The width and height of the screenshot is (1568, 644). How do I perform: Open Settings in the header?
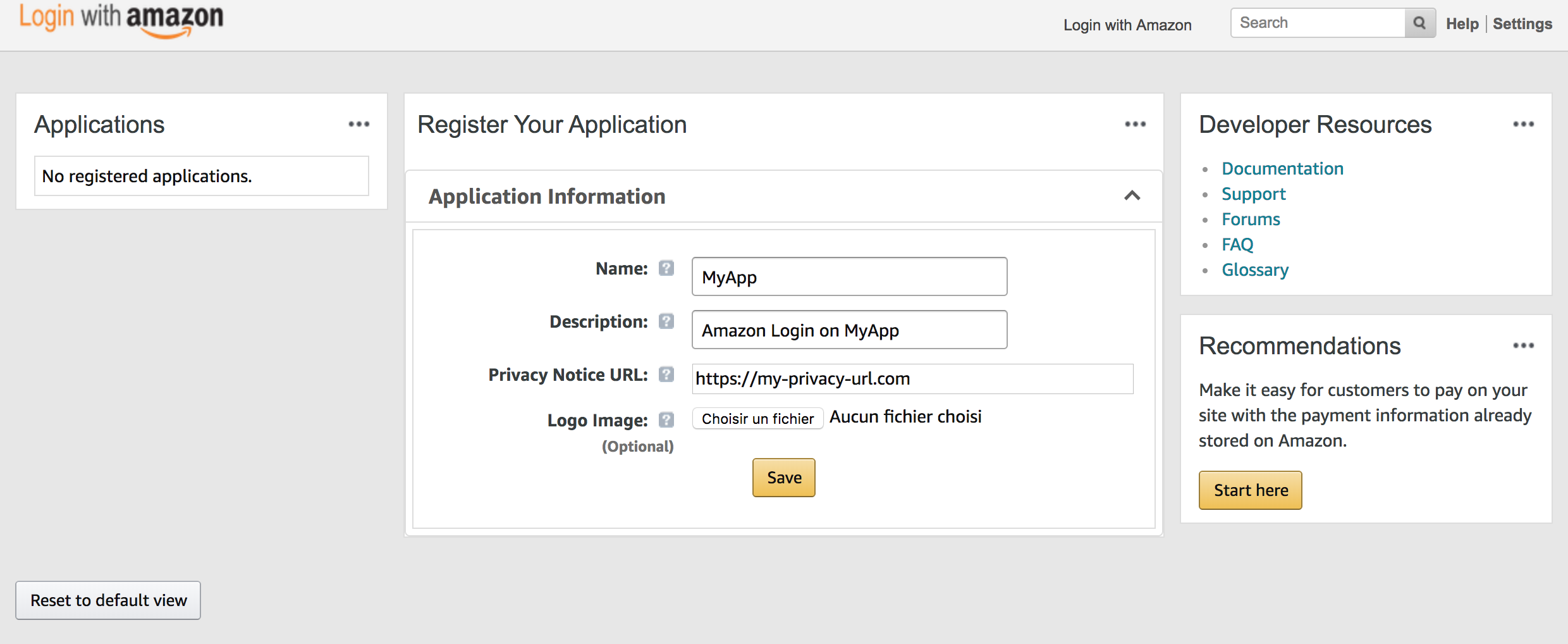(x=1522, y=24)
